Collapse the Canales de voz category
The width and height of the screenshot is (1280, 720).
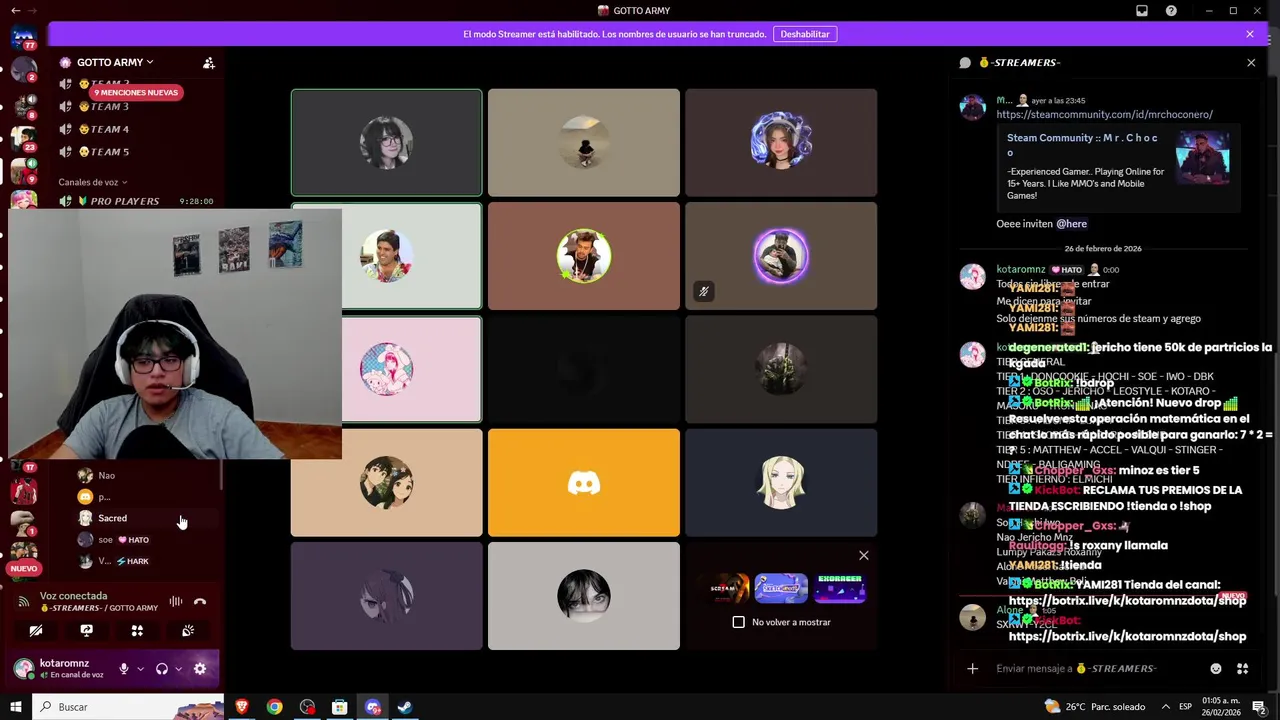(93, 182)
